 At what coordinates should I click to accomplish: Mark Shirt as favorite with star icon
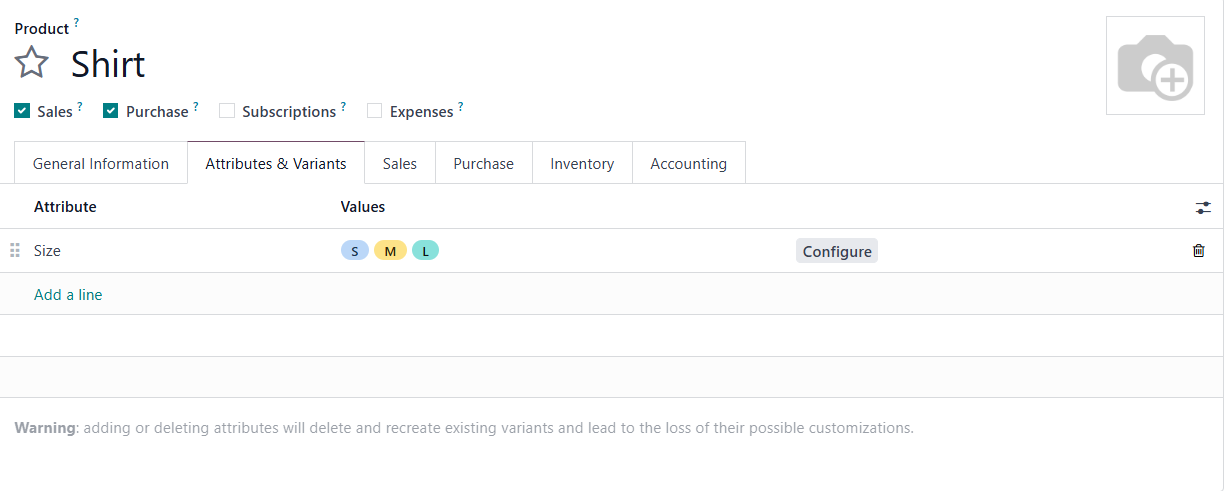tap(31, 64)
